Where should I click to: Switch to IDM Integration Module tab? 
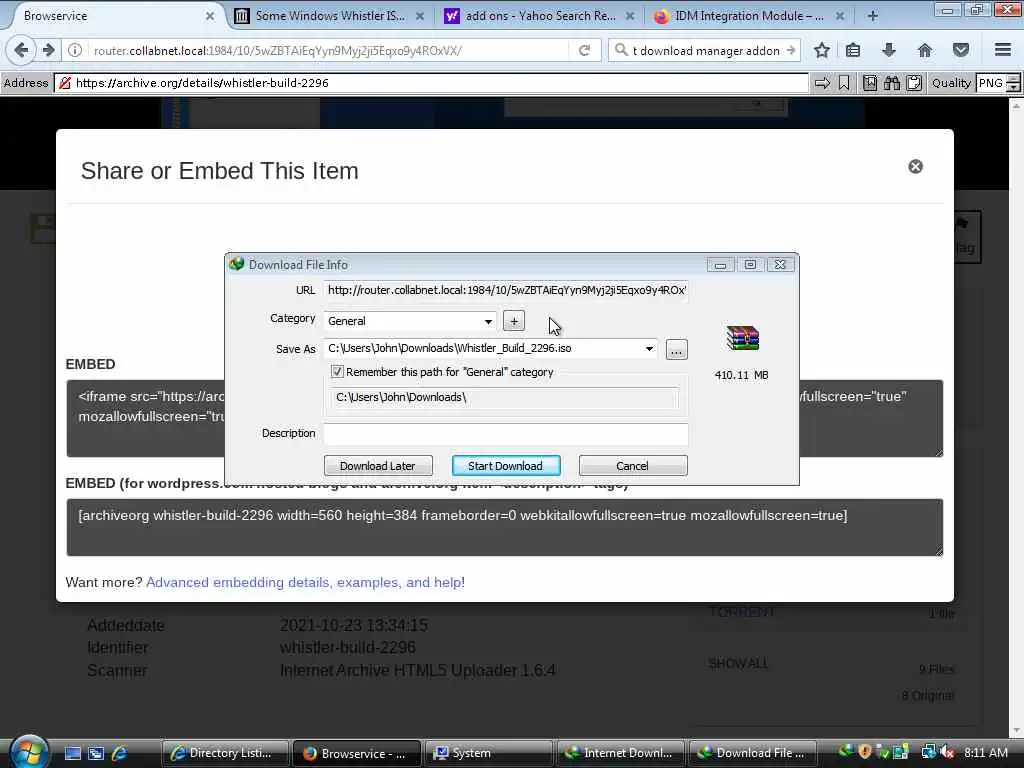click(749, 16)
